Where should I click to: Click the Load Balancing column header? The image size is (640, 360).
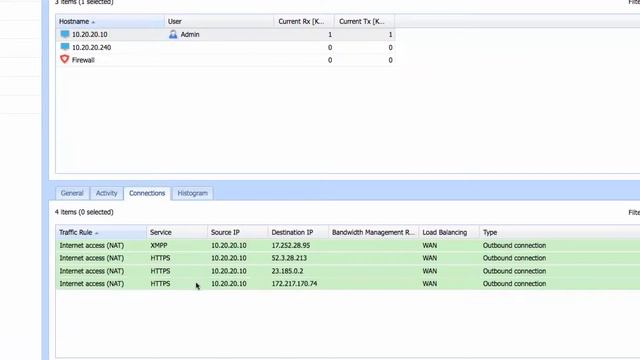[449, 232]
